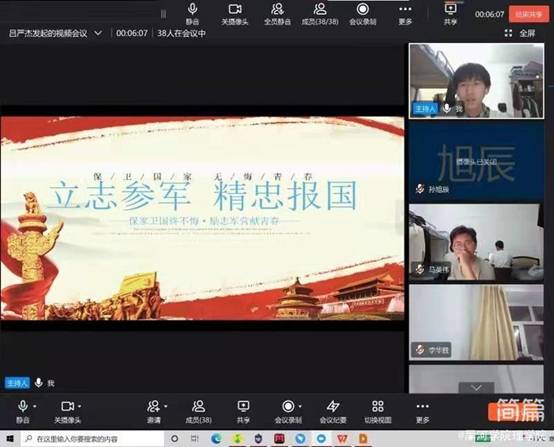554x447 pixels.
Task: Click microphone icon beside 主持人 label at bottom-left
Action: [39, 383]
